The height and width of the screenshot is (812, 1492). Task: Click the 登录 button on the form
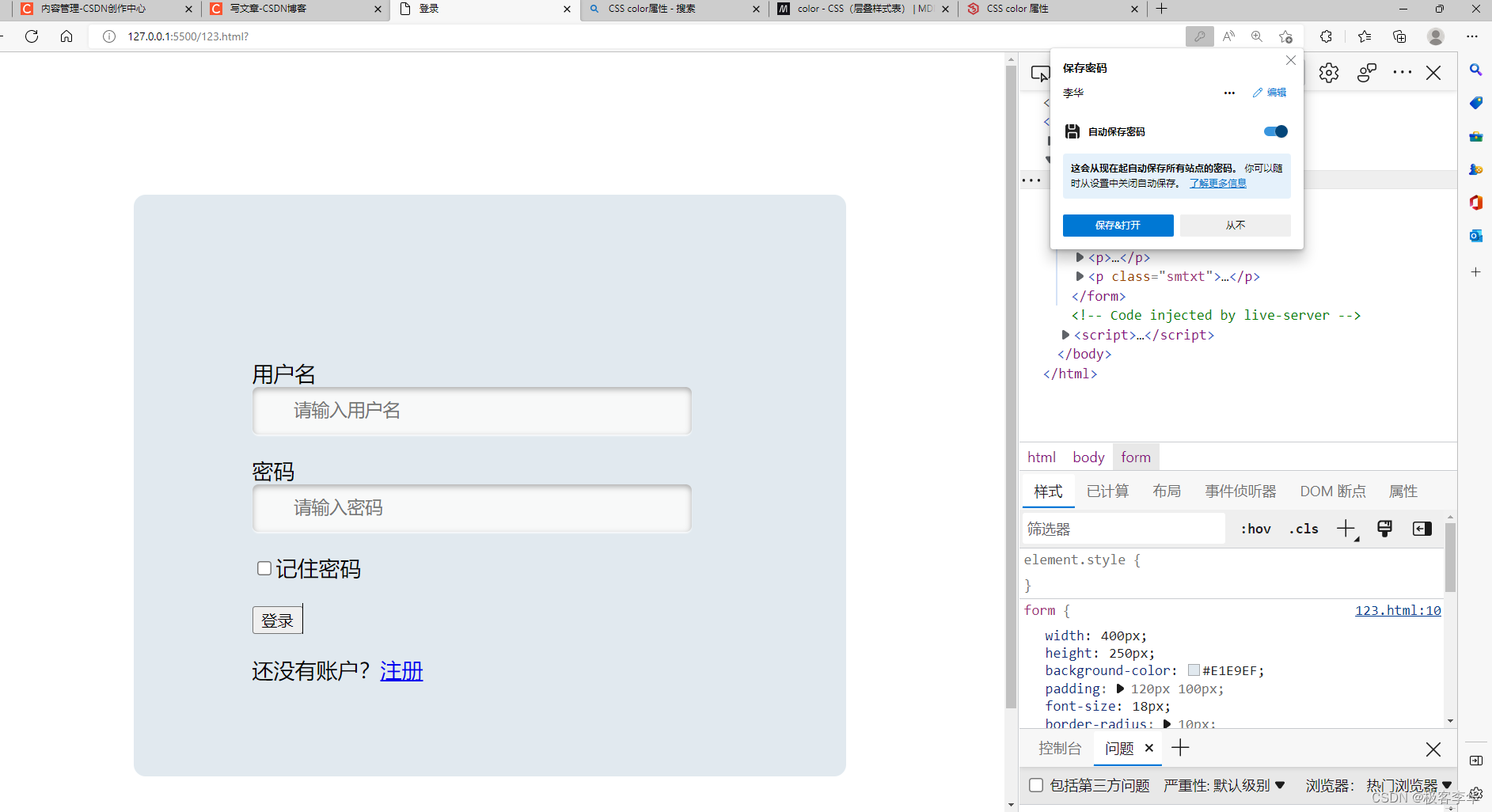tap(277, 620)
